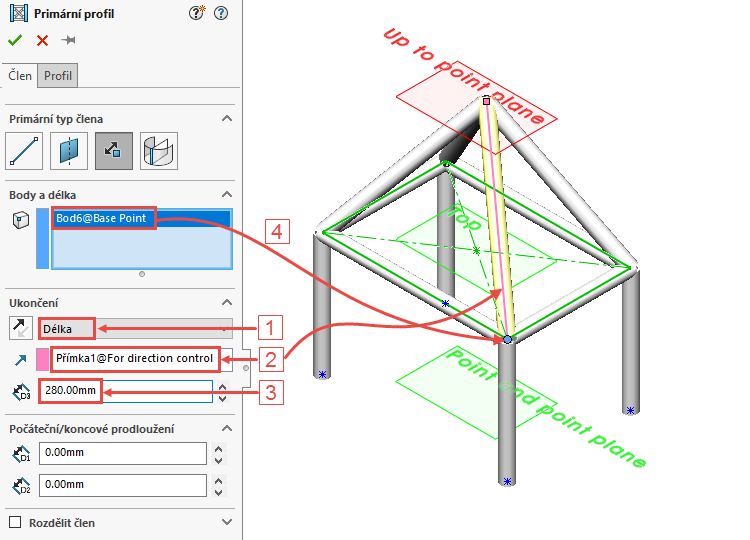Click the resize handle below the points list
Screen dimensions: 750x540
[142, 274]
